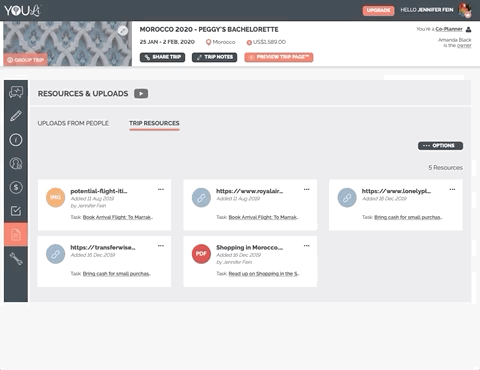Click the link icon on transferwise card
The image size is (480, 370).
(x=55, y=254)
